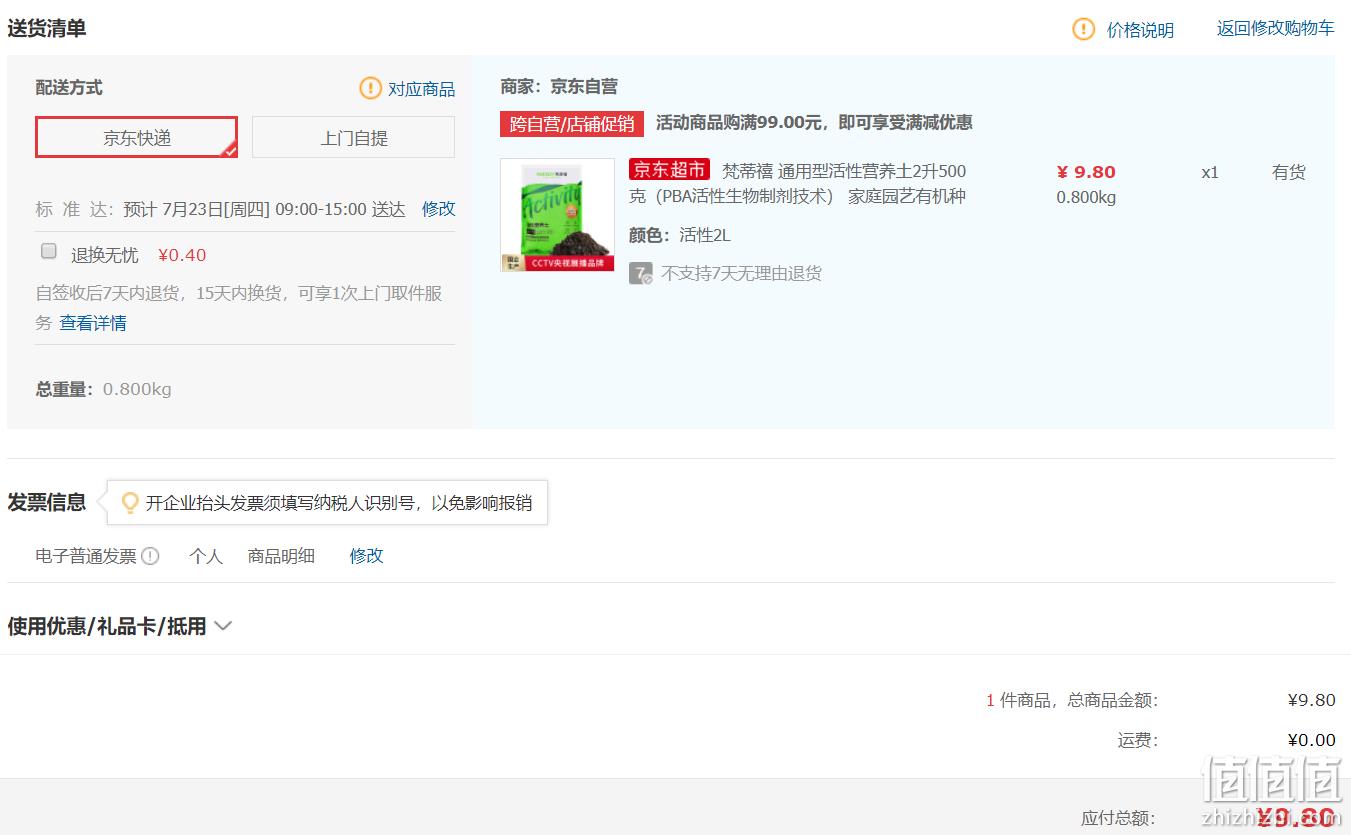Click the lightbulb tip icon in invoice tooltip
This screenshot has width=1351, height=835.
coord(129,502)
